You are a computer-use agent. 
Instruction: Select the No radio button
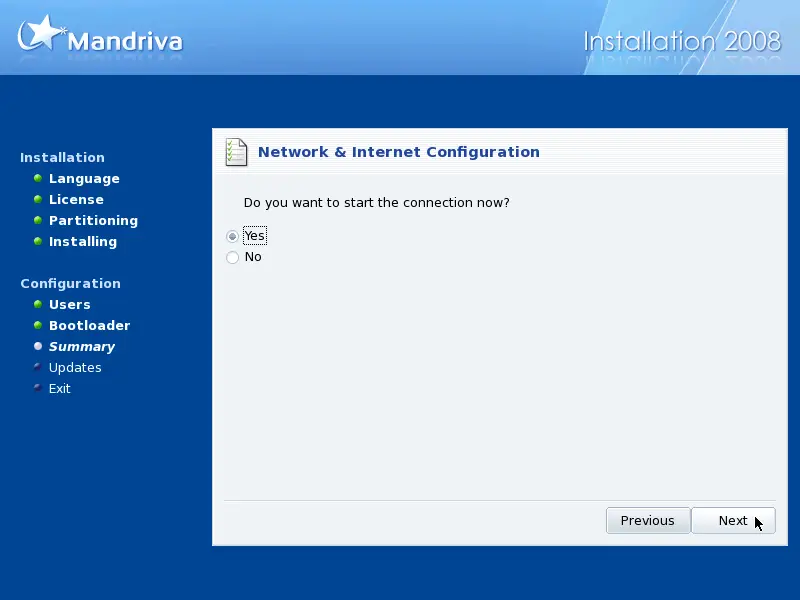(232, 257)
